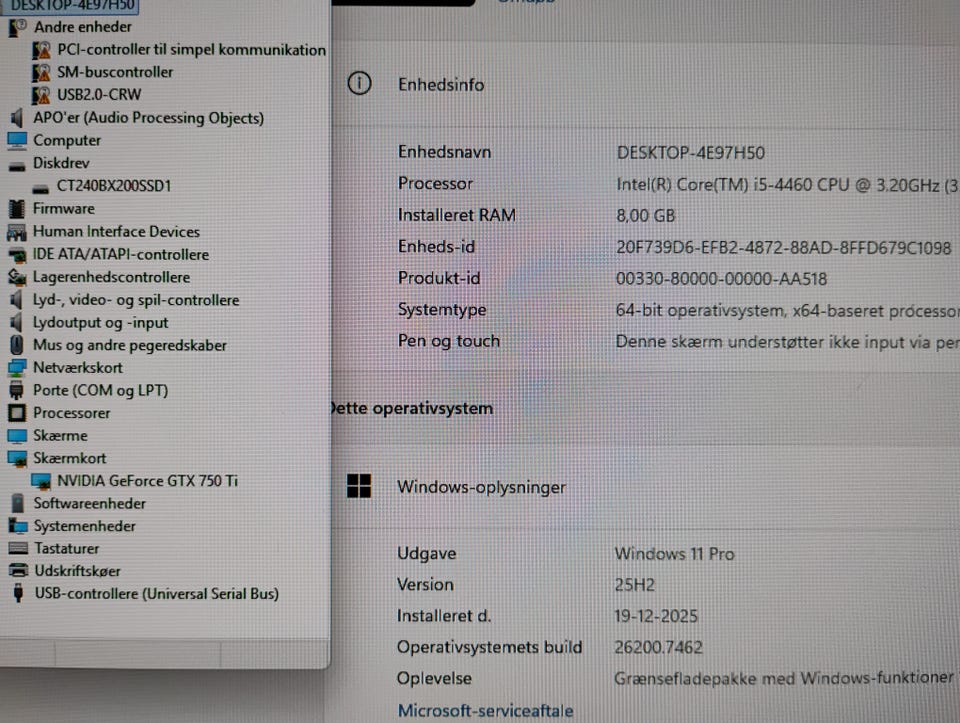The width and height of the screenshot is (960, 723).
Task: Open the Microsoft-serviceaftale link
Action: (x=486, y=711)
